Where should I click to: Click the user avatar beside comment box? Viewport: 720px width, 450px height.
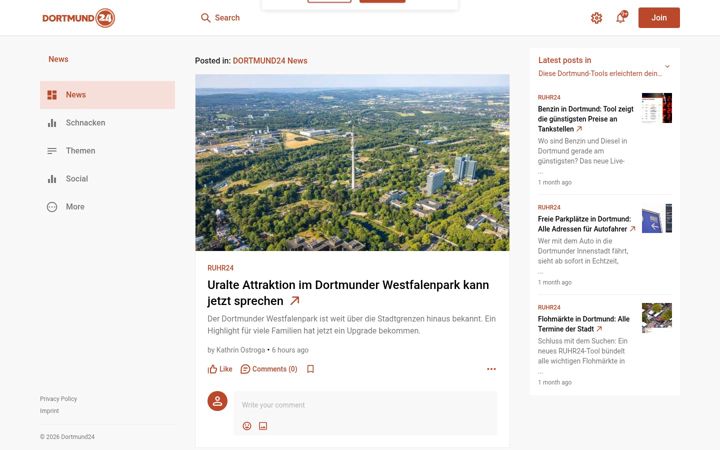217,401
